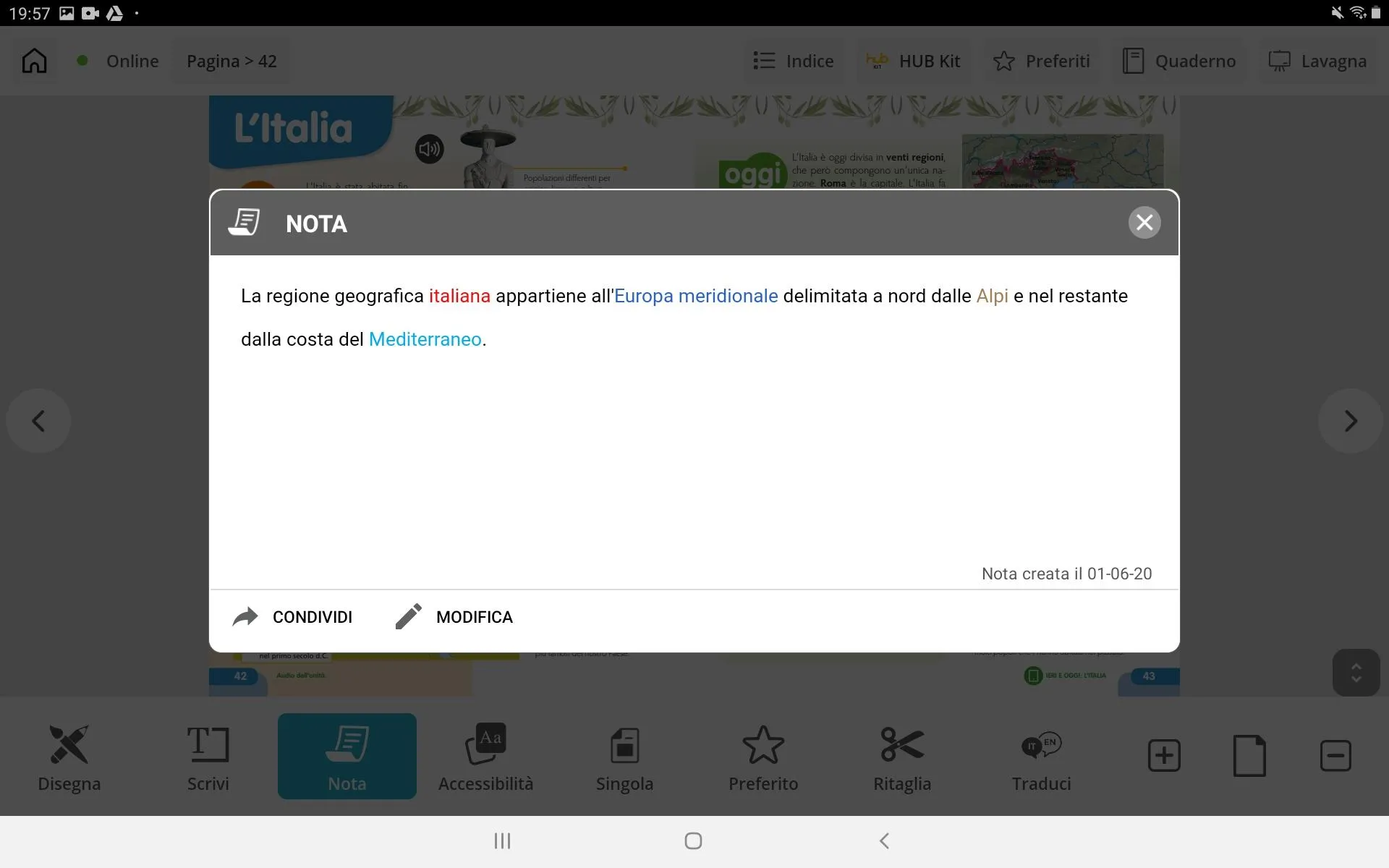The image size is (1389, 868).
Task: Open the Accessibilità (Accessibility) tool
Action: [x=486, y=756]
